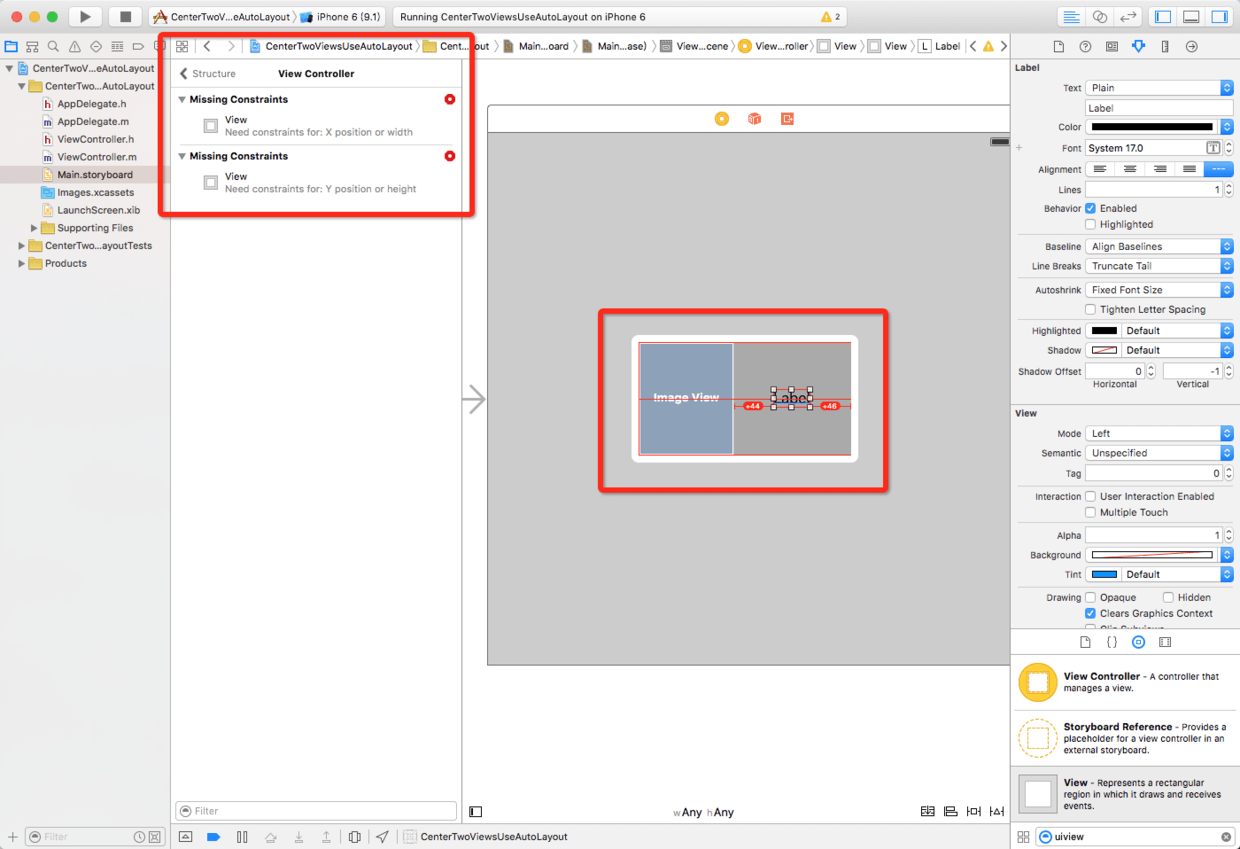Run the project with the Play button
The width and height of the screenshot is (1240, 849).
click(x=85, y=17)
